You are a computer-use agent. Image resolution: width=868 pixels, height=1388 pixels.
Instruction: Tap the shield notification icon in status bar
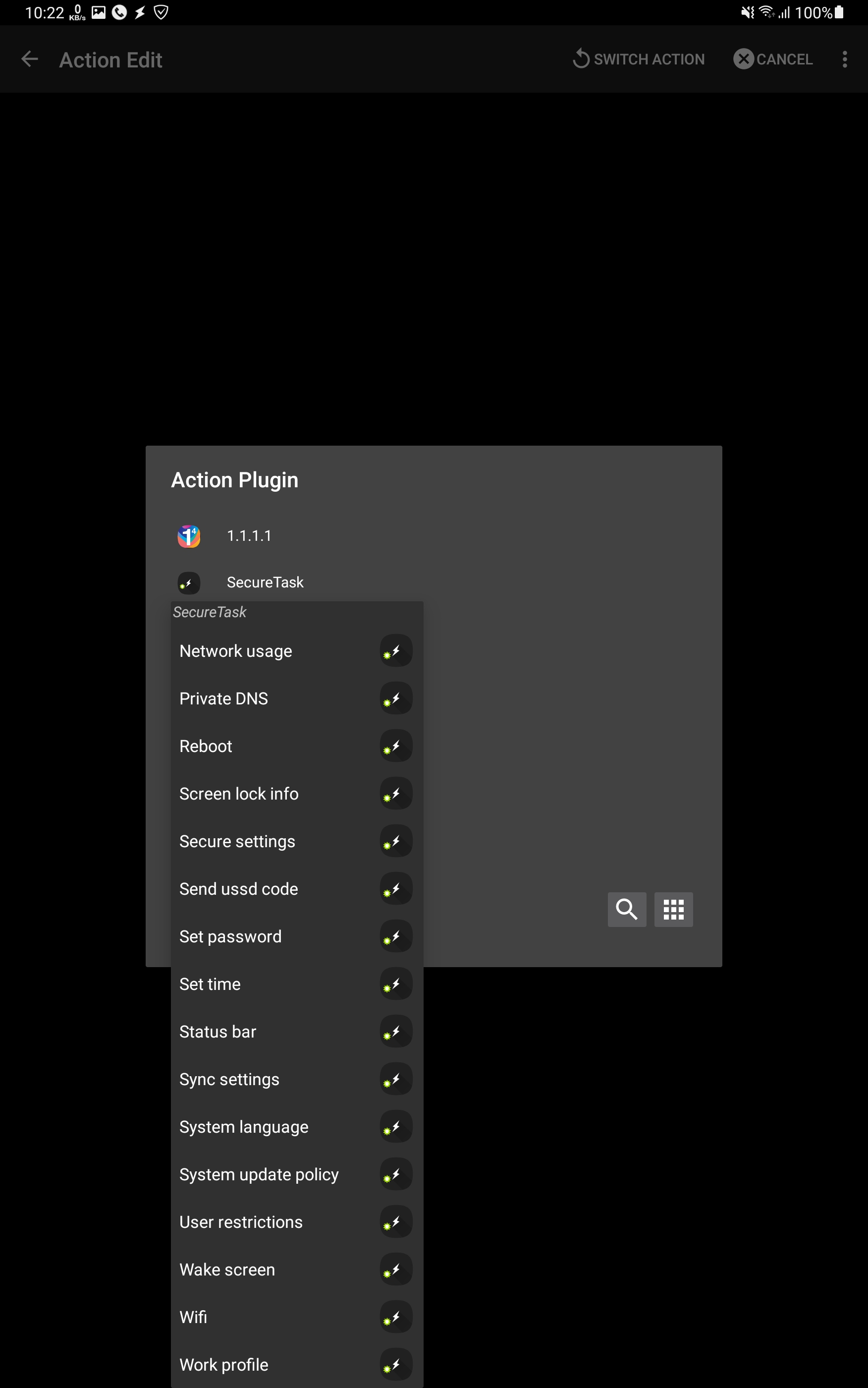click(162, 12)
